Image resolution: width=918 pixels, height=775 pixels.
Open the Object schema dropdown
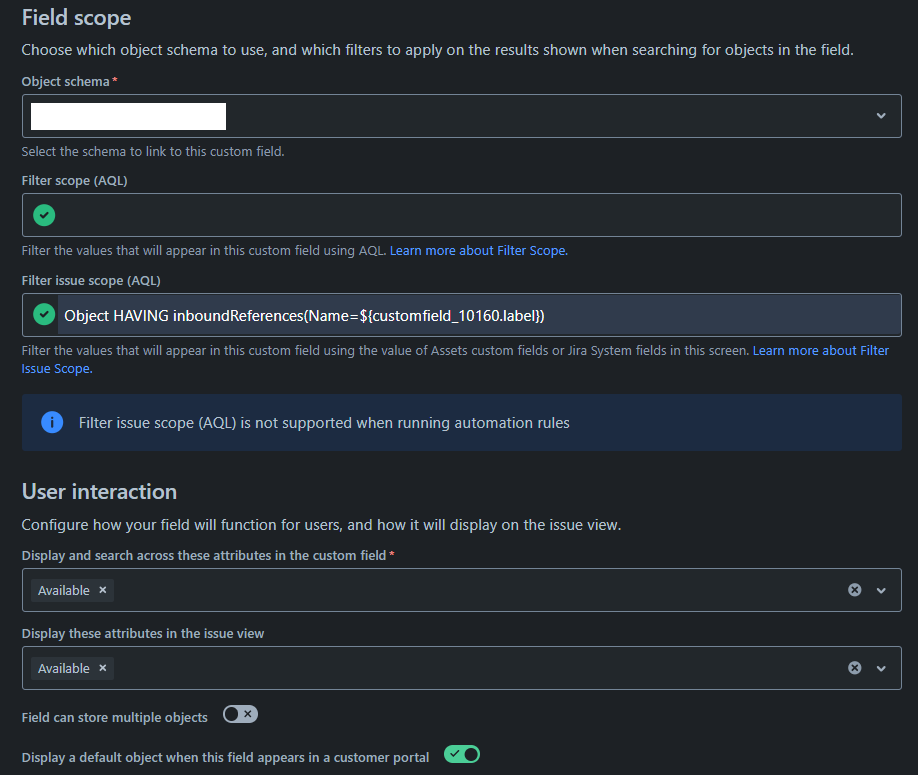tap(881, 115)
